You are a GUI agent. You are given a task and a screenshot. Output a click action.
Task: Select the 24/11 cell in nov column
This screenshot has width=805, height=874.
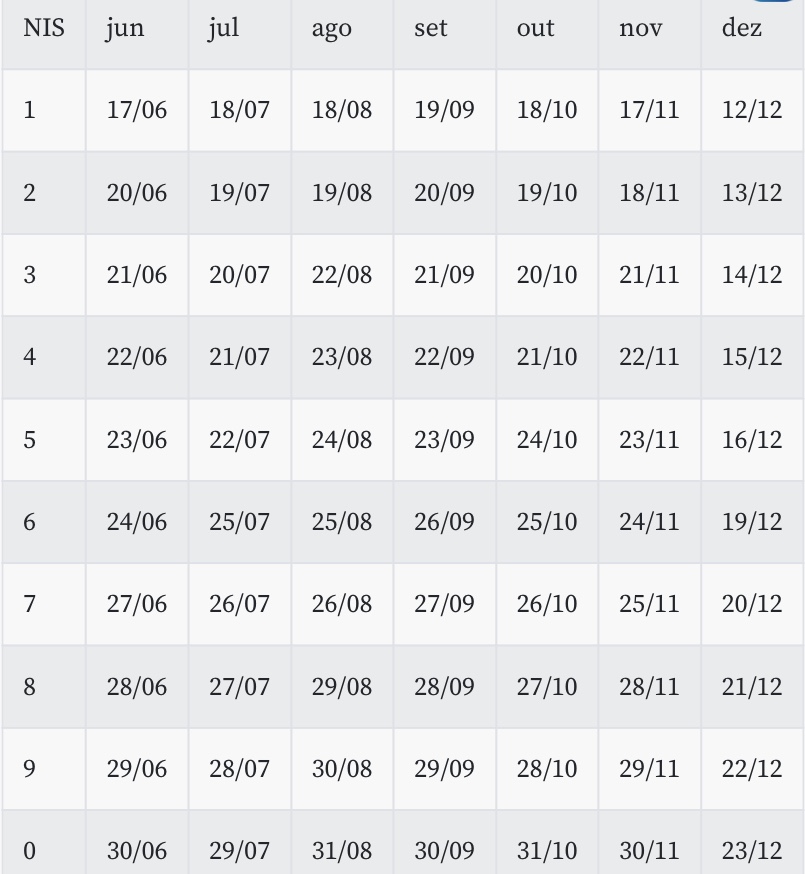coord(649,522)
